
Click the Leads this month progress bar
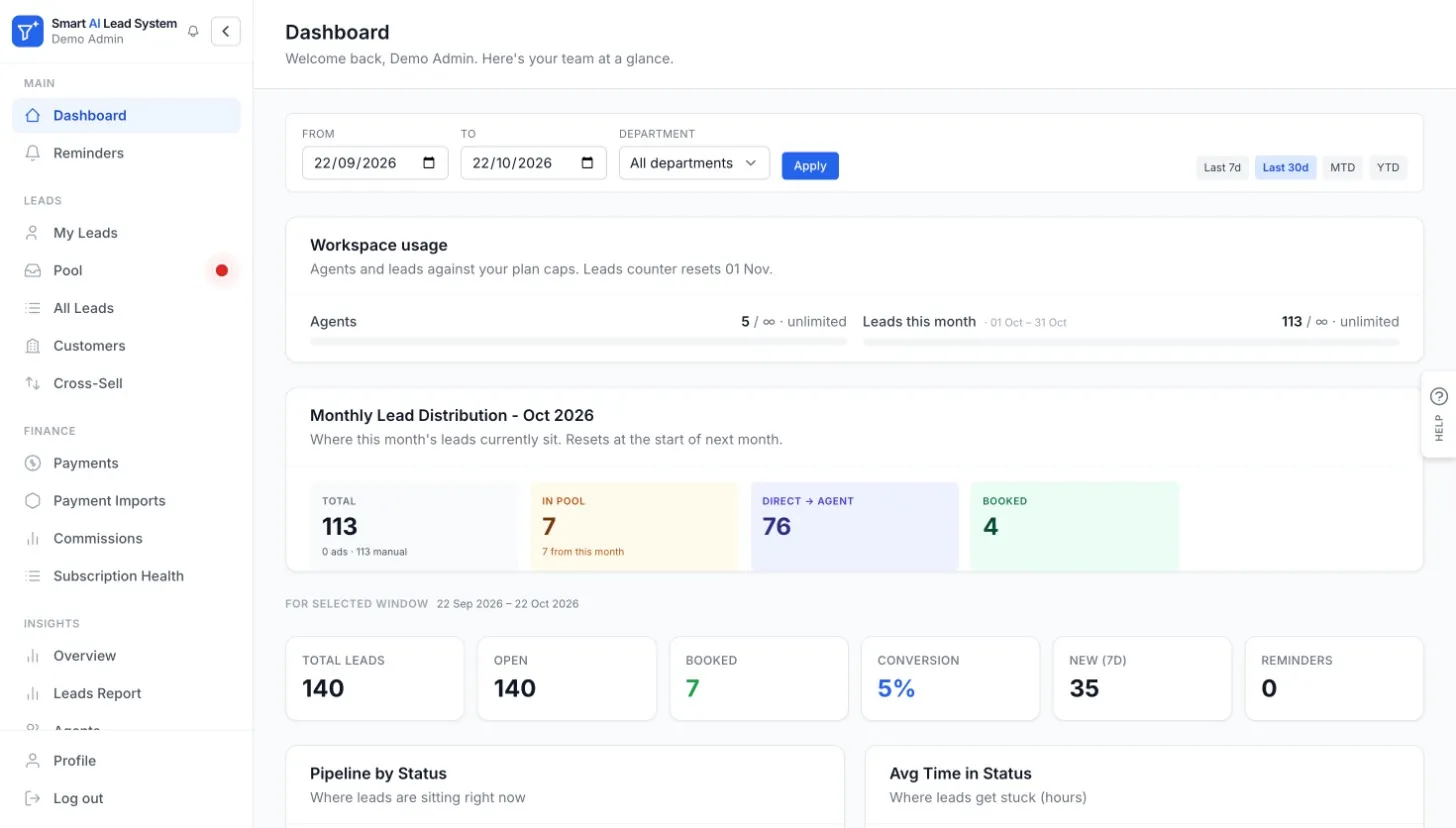[x=1131, y=342]
